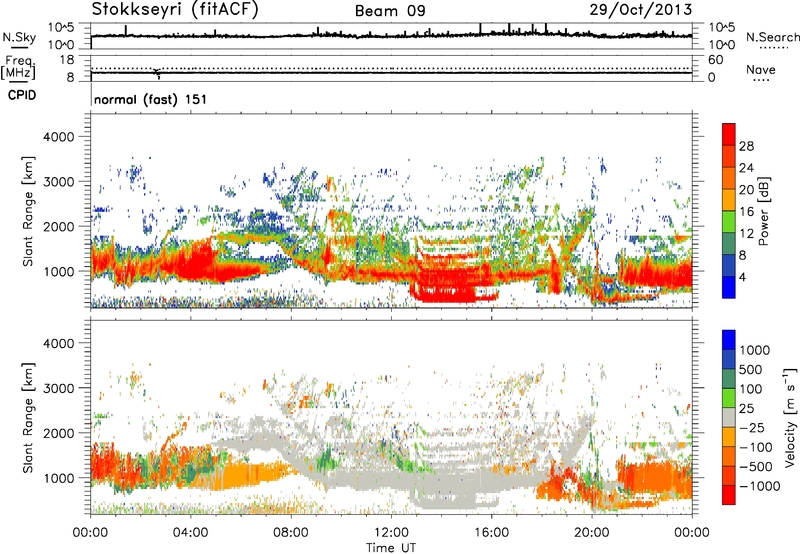The height and width of the screenshot is (554, 800).
Task: Click the "N.Sky" legend label
Action: coord(19,37)
